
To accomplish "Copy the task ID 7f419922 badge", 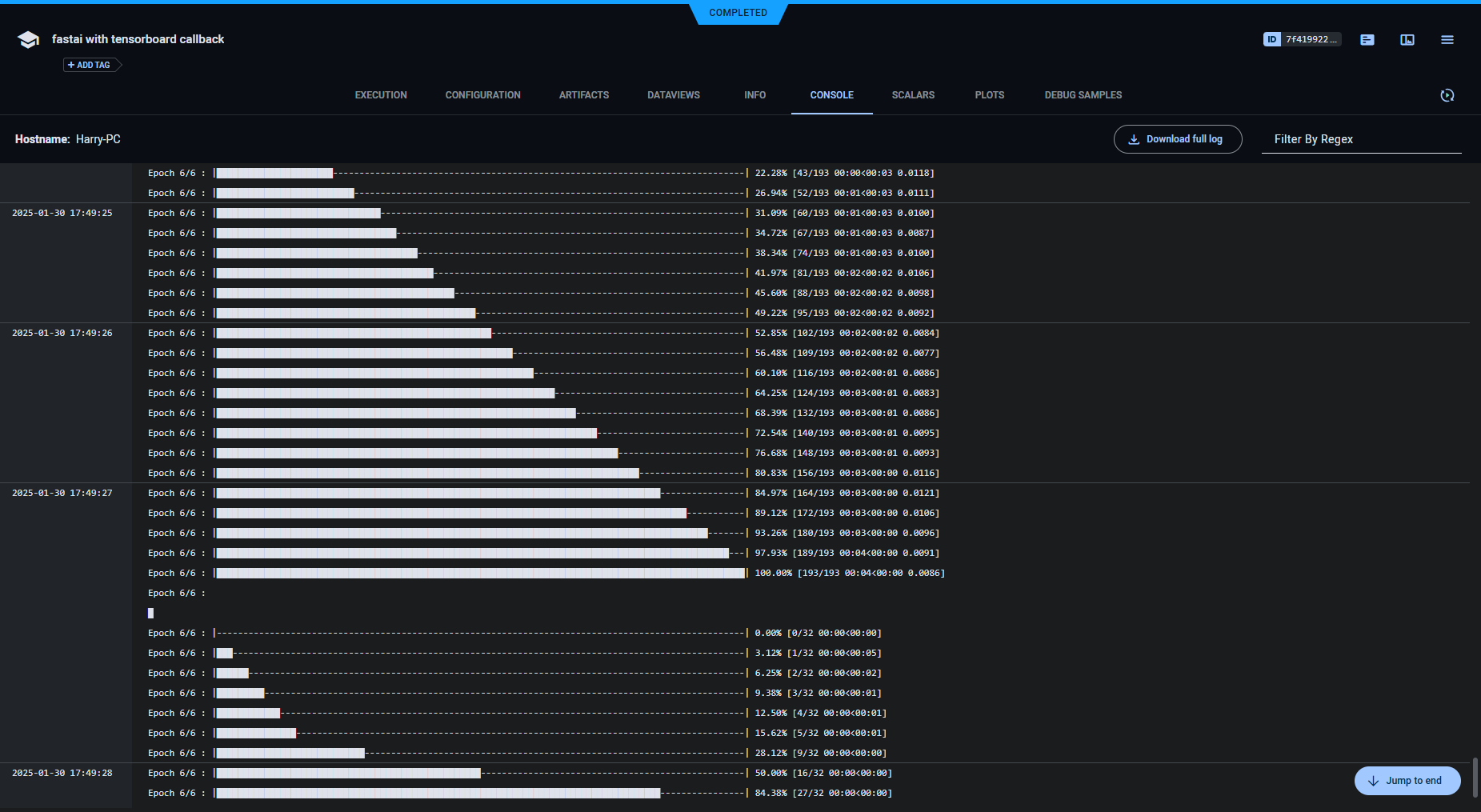I will pyautogui.click(x=1302, y=39).
